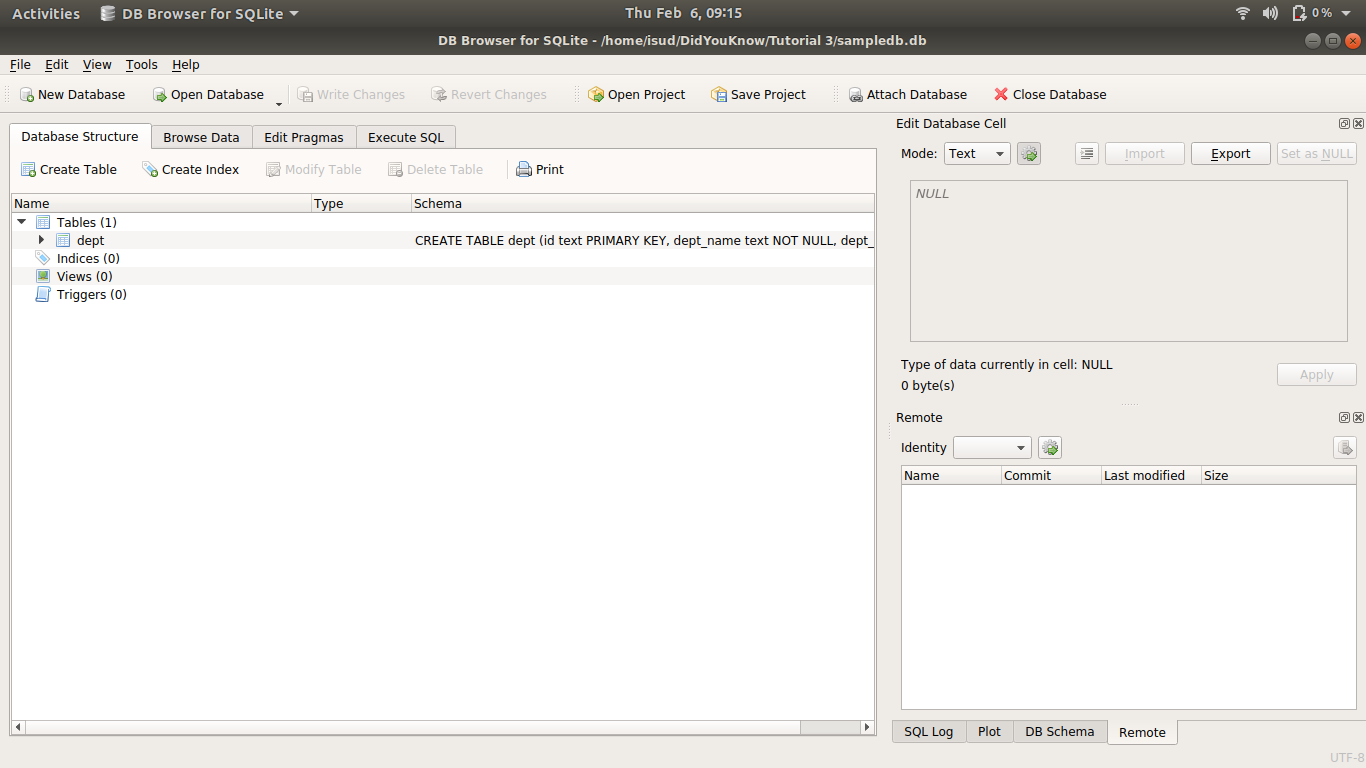This screenshot has width=1366, height=768.
Task: Click the Attach Database icon
Action: pos(856,95)
